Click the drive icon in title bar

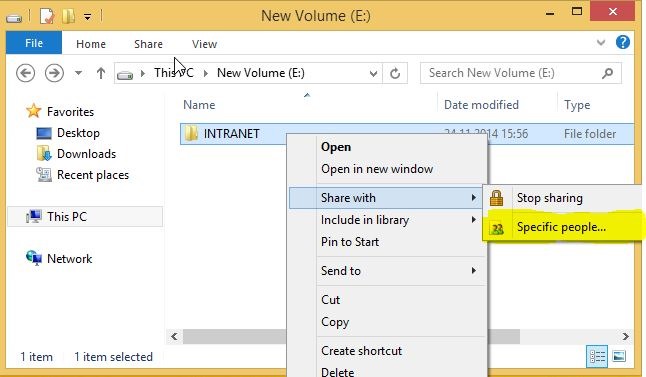(14, 18)
